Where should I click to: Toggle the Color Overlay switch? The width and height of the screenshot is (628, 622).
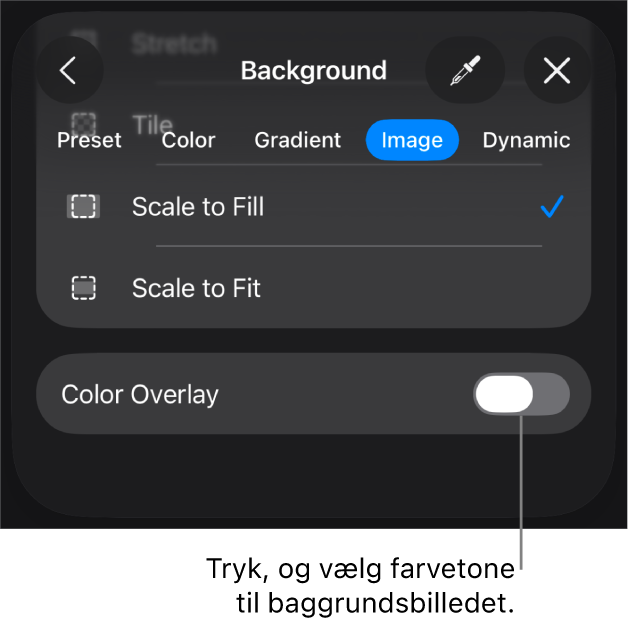coord(521,395)
